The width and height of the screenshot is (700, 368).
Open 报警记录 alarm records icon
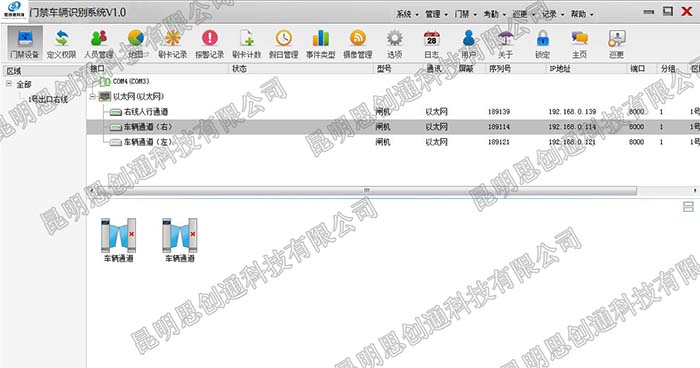tap(209, 43)
